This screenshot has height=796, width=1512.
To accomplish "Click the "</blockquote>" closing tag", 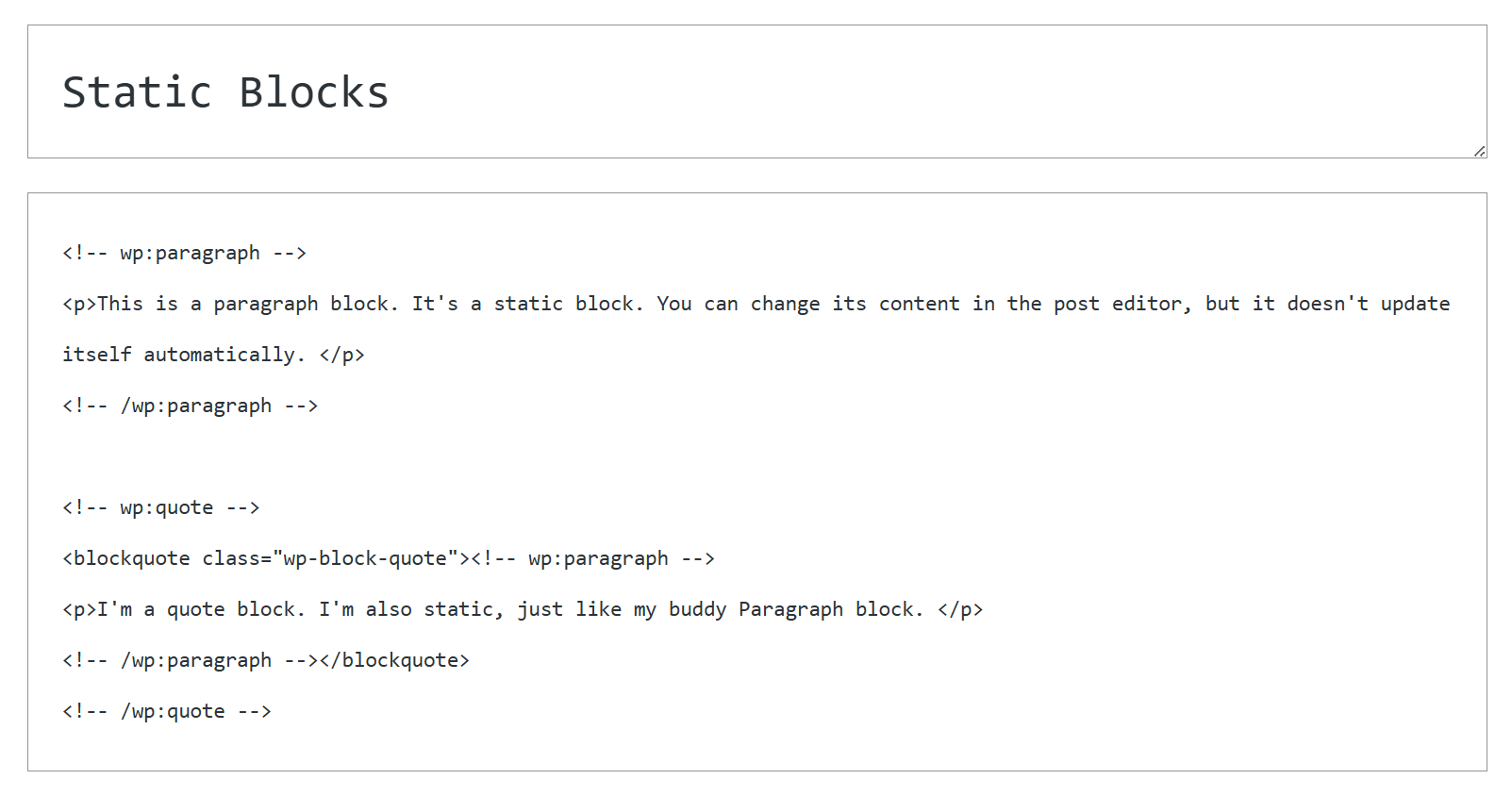I will [394, 660].
